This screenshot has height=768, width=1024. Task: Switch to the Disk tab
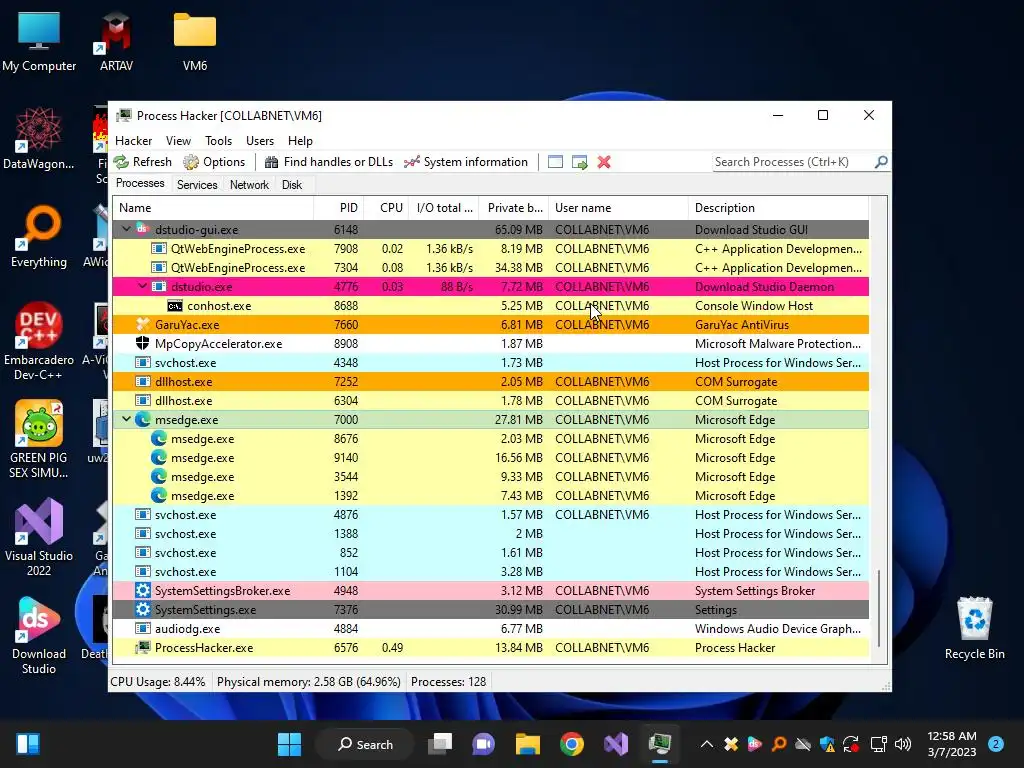[x=292, y=185]
